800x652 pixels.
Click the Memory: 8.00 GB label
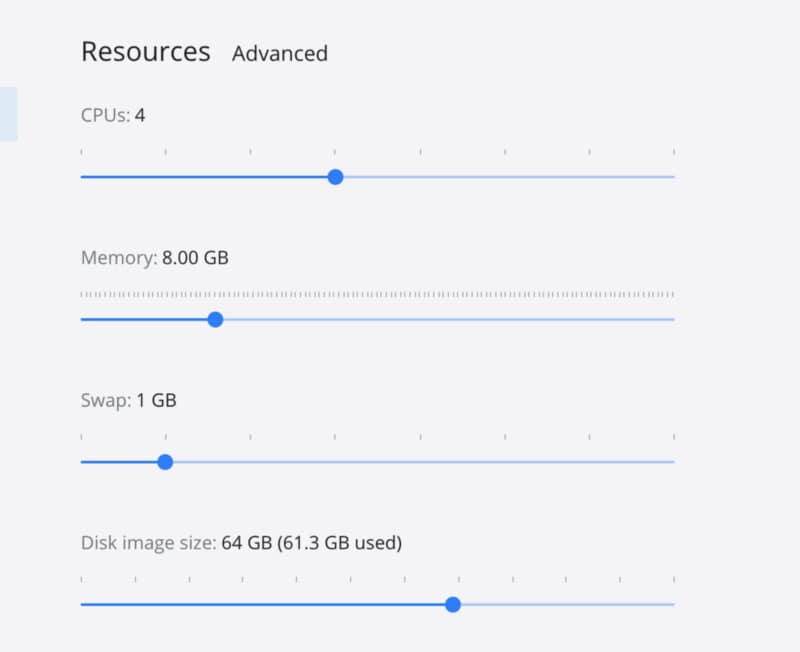pyautogui.click(x=154, y=257)
